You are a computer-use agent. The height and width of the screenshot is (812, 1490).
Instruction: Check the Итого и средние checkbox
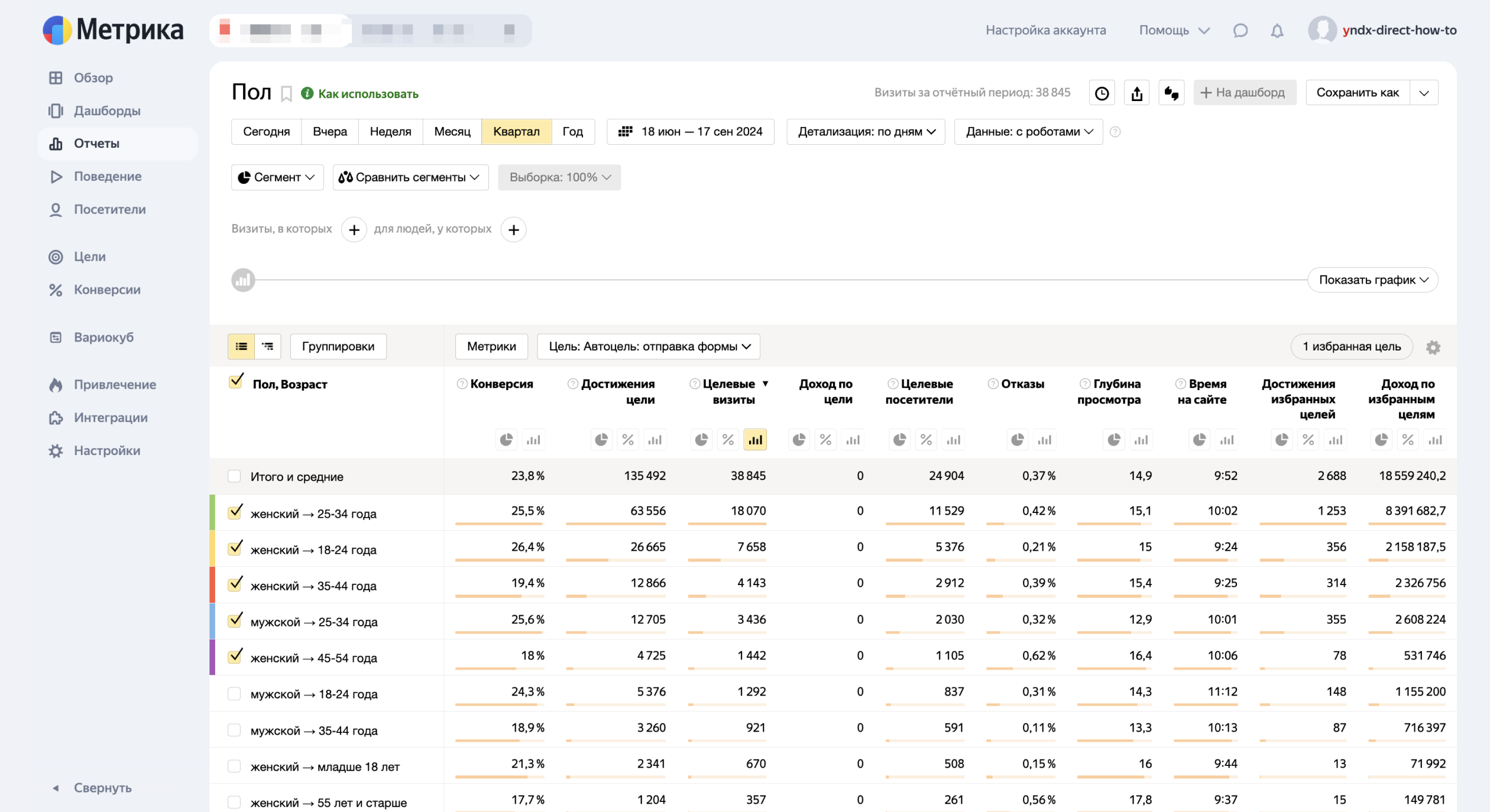coord(234,476)
